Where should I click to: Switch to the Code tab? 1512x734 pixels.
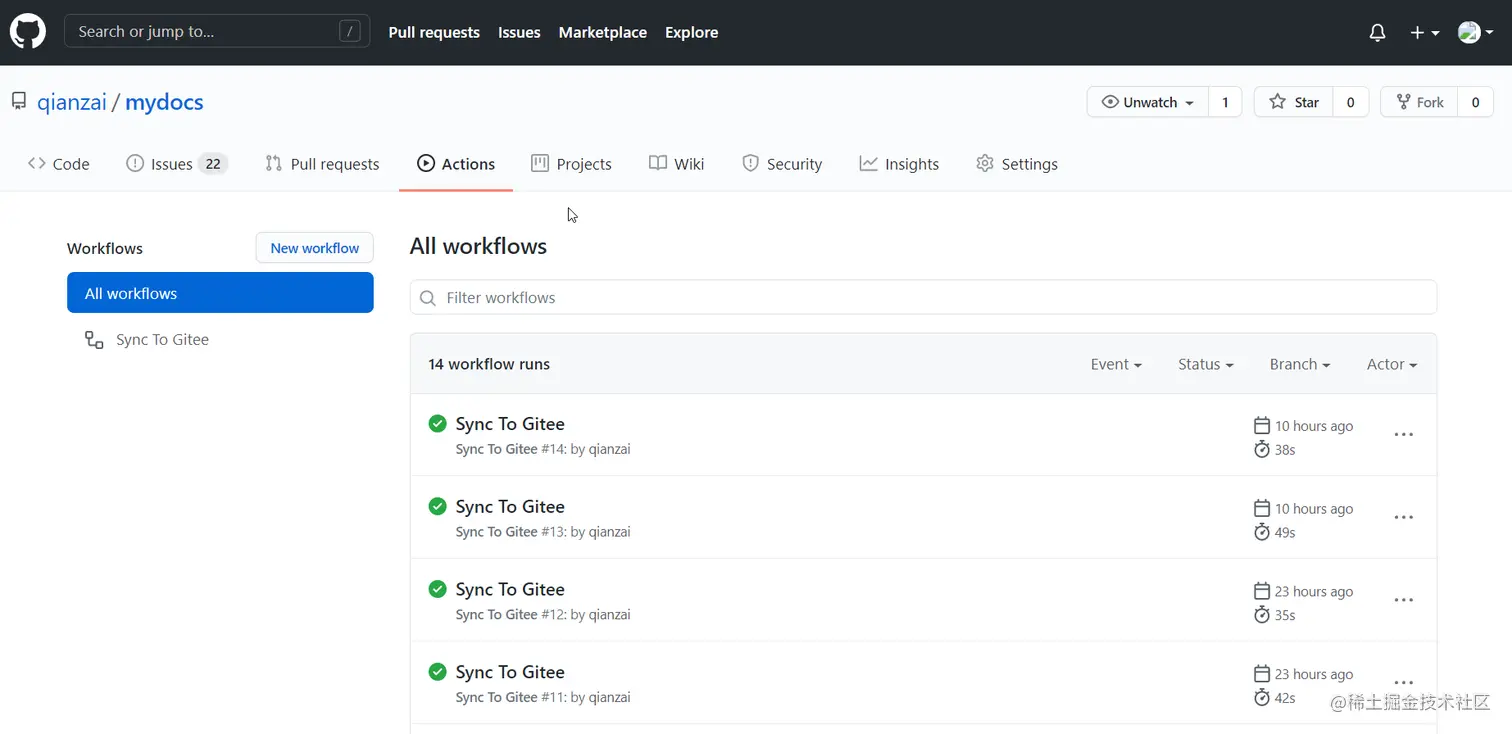[x=59, y=164]
